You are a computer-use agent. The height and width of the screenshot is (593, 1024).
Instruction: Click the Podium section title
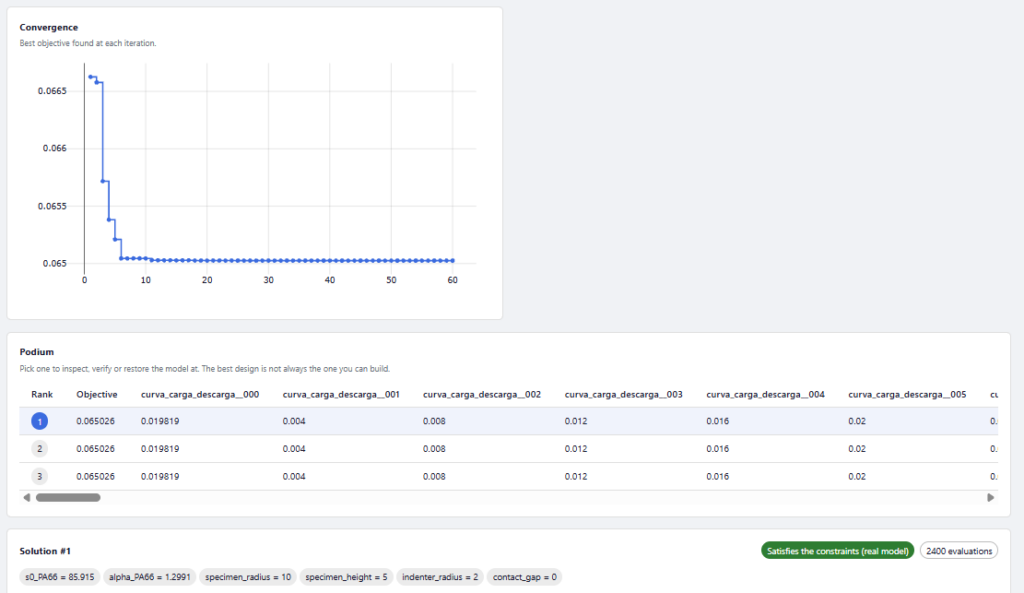click(x=37, y=352)
